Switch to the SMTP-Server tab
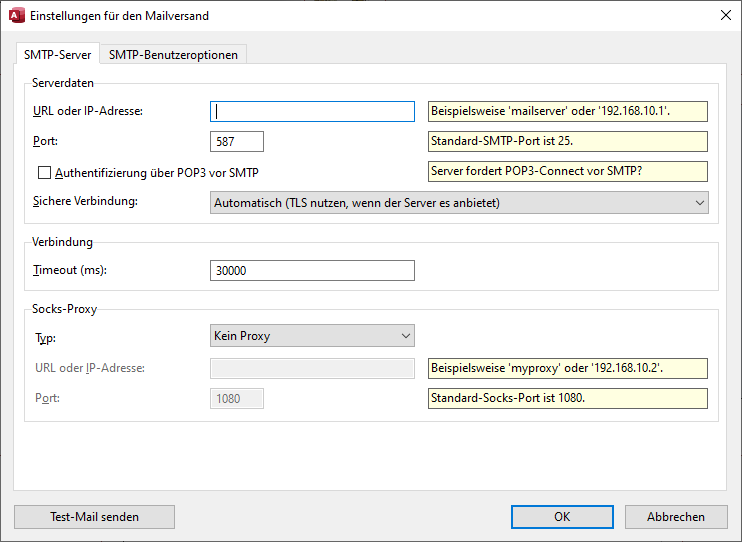The image size is (742, 542). 57,55
